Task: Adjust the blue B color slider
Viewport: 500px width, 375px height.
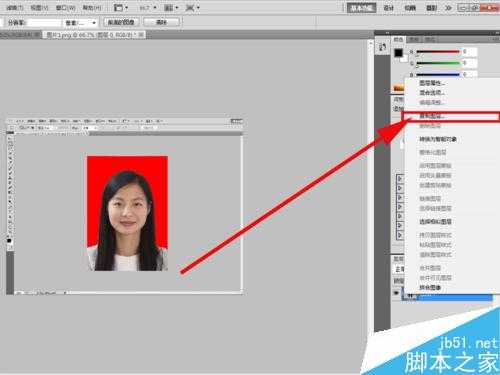Action: pyautogui.click(x=438, y=74)
